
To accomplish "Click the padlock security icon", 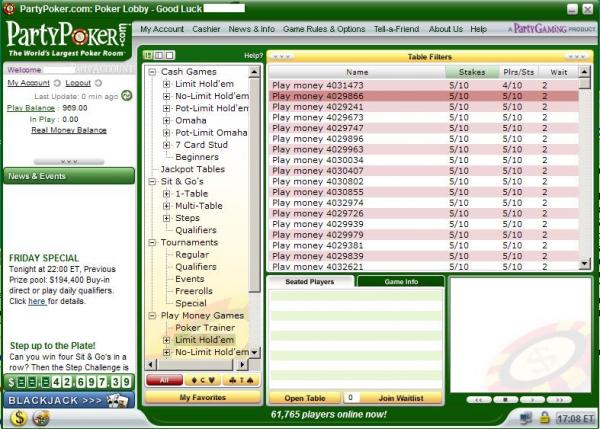I will pyautogui.click(x=544, y=418).
